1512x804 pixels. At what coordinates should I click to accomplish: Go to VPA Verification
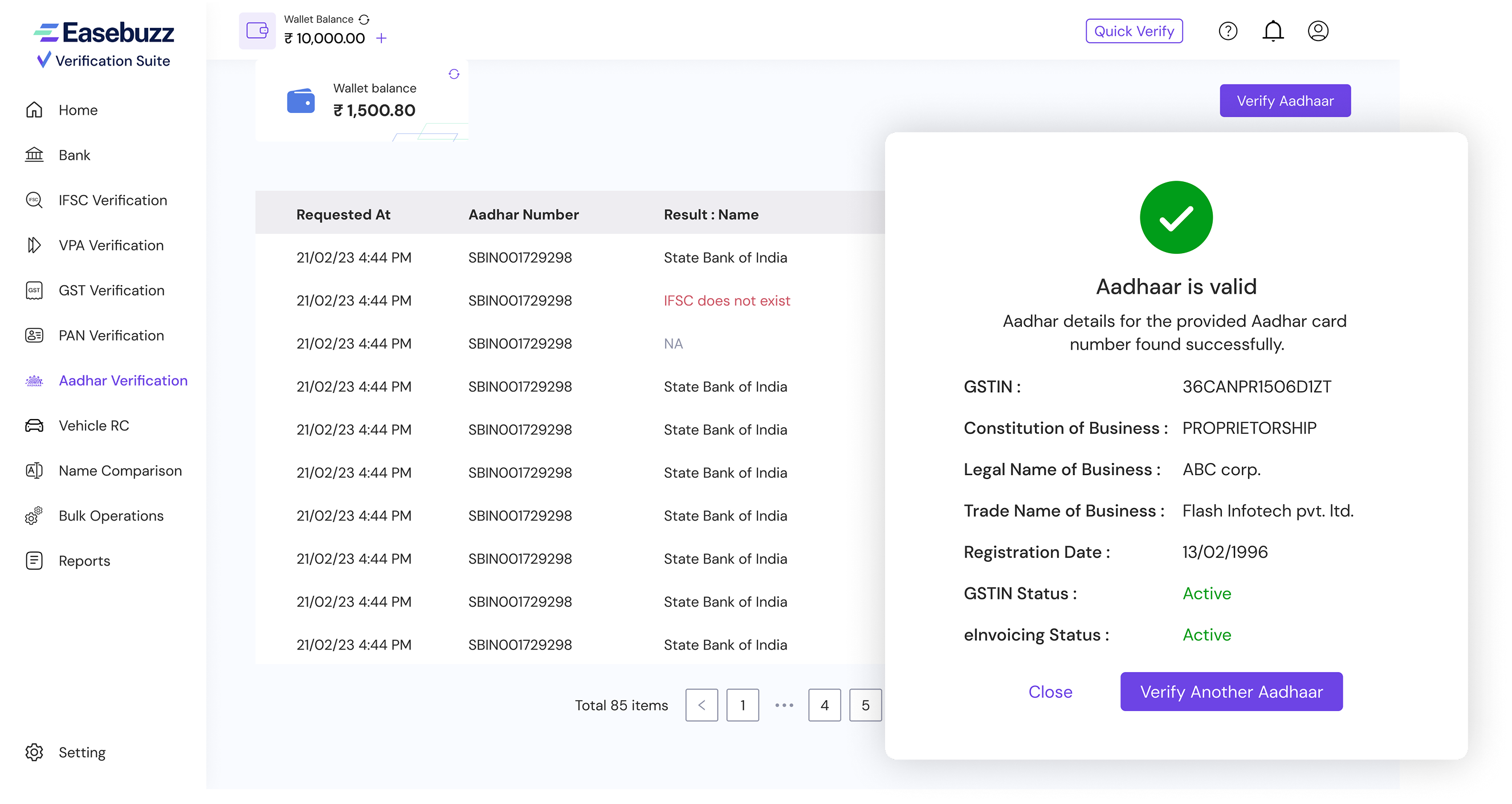tap(111, 245)
